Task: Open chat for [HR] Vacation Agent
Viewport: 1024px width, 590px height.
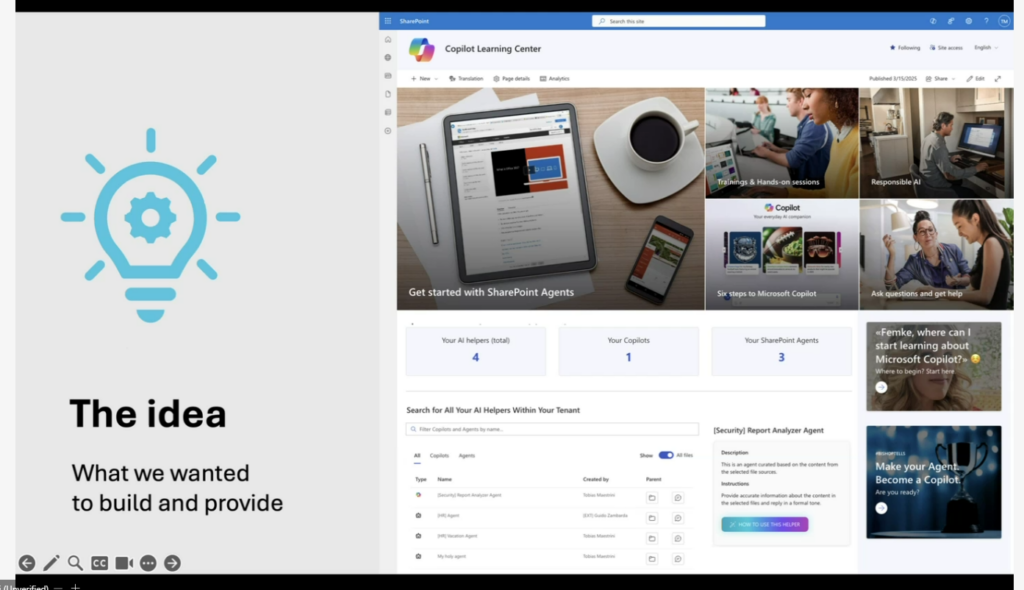Action: (x=678, y=538)
